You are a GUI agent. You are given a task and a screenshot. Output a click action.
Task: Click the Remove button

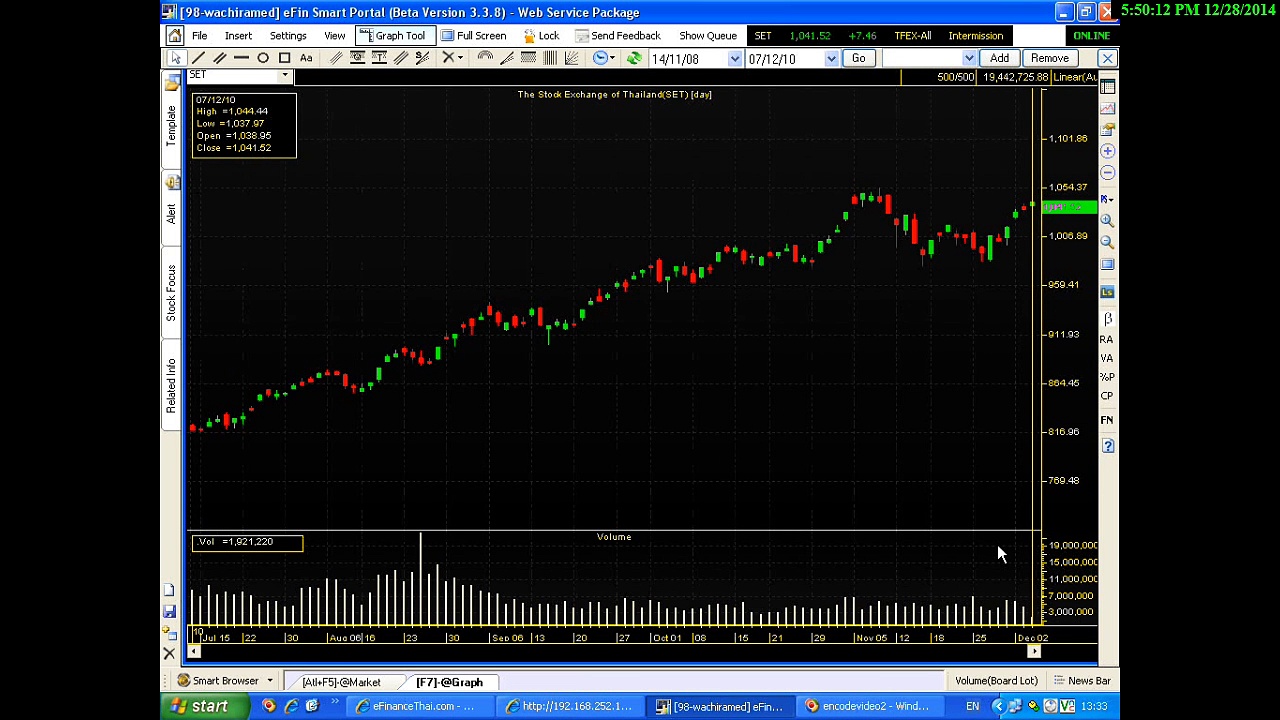pyautogui.click(x=1050, y=58)
